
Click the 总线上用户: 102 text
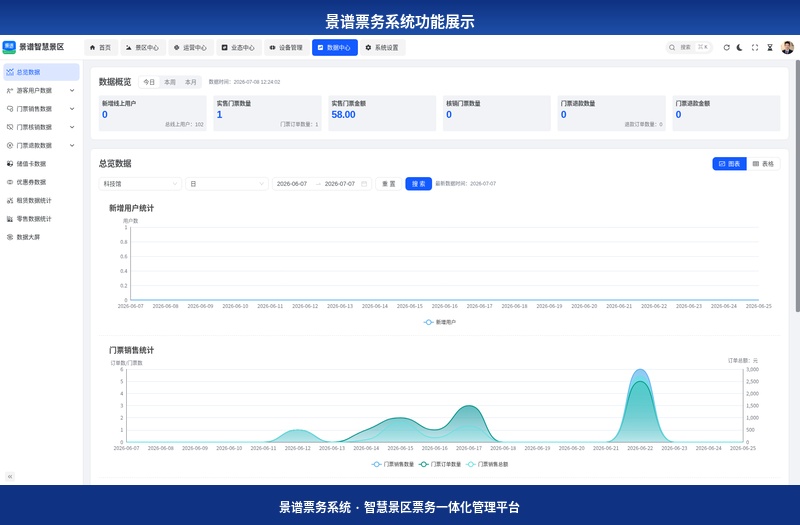(184, 124)
